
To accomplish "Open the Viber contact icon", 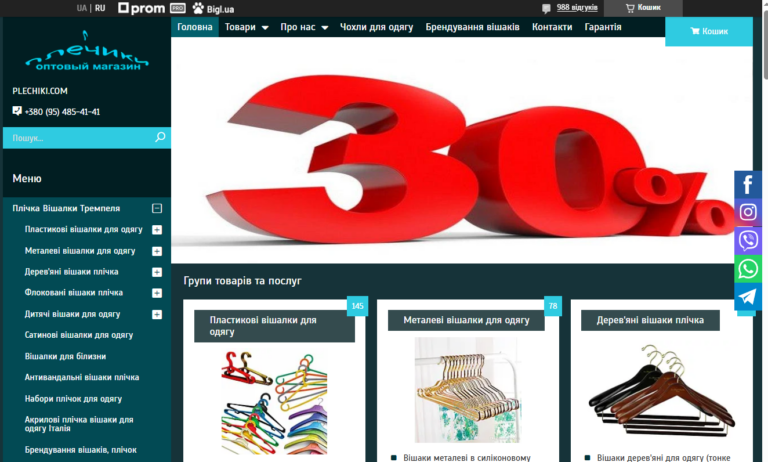I will point(747,241).
